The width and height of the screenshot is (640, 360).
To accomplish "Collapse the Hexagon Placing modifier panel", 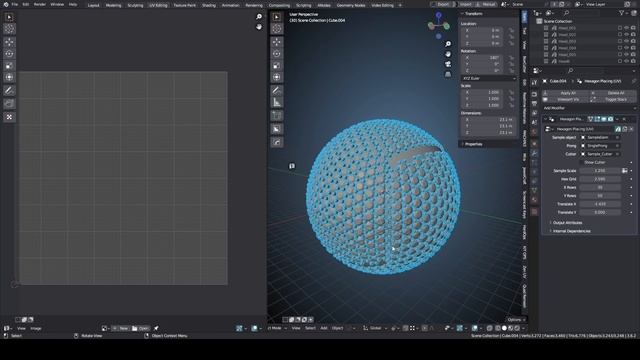I will click(x=545, y=119).
